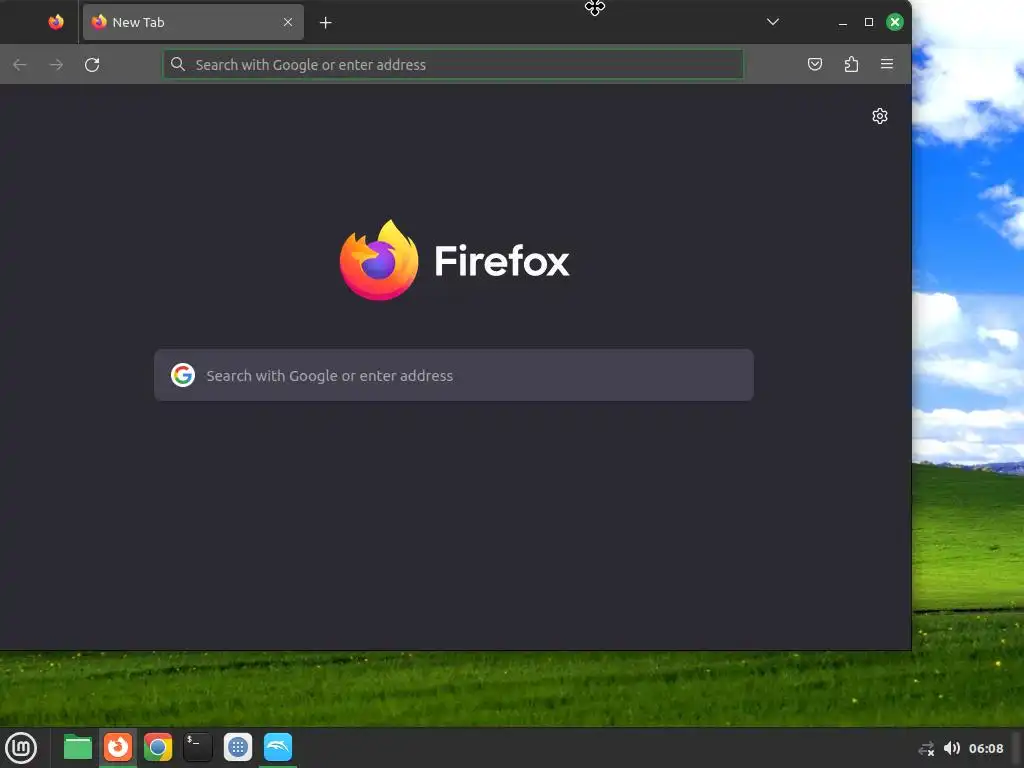Reload the current page

click(x=92, y=65)
